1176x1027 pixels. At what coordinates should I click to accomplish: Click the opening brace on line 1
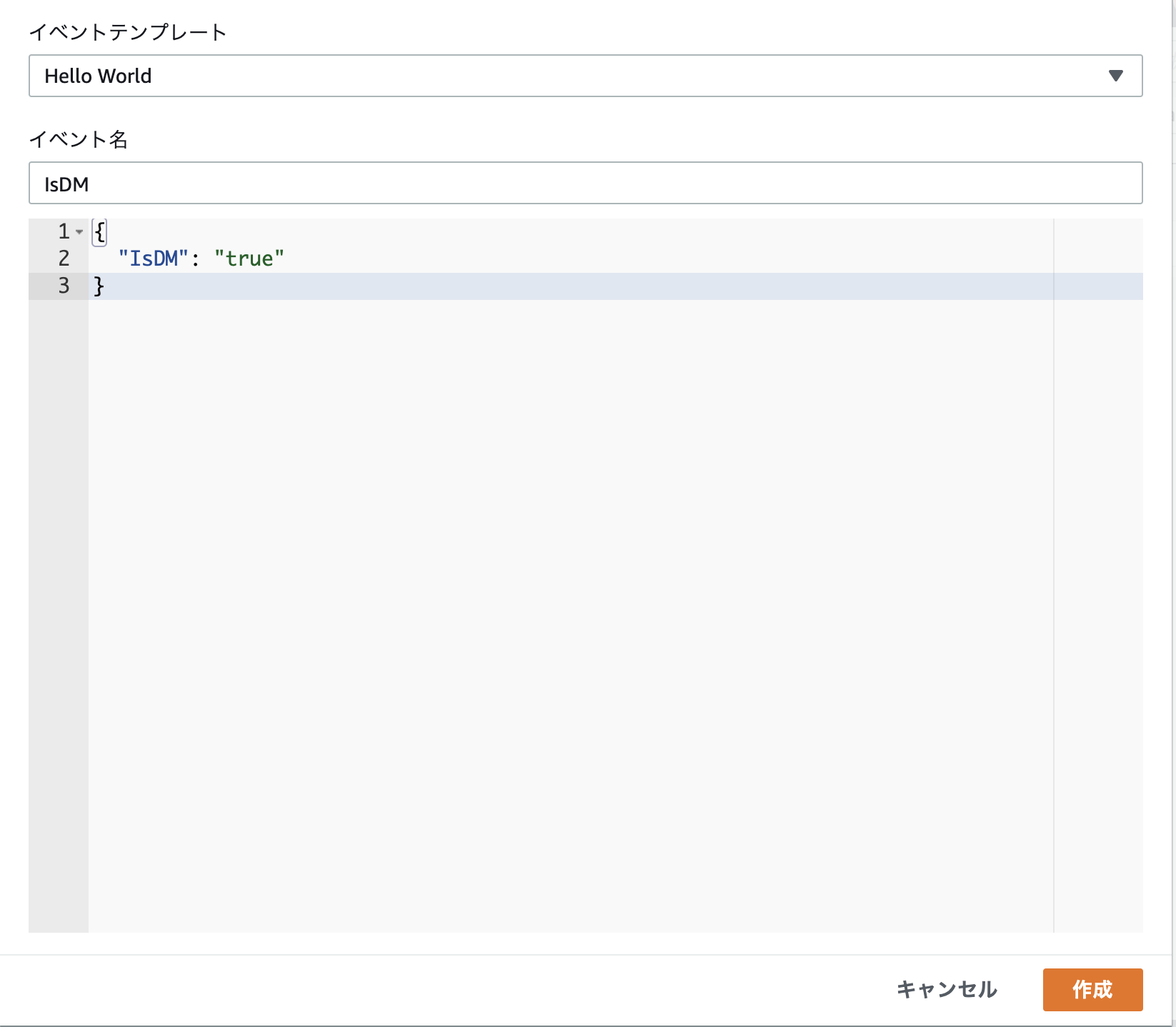(x=99, y=232)
